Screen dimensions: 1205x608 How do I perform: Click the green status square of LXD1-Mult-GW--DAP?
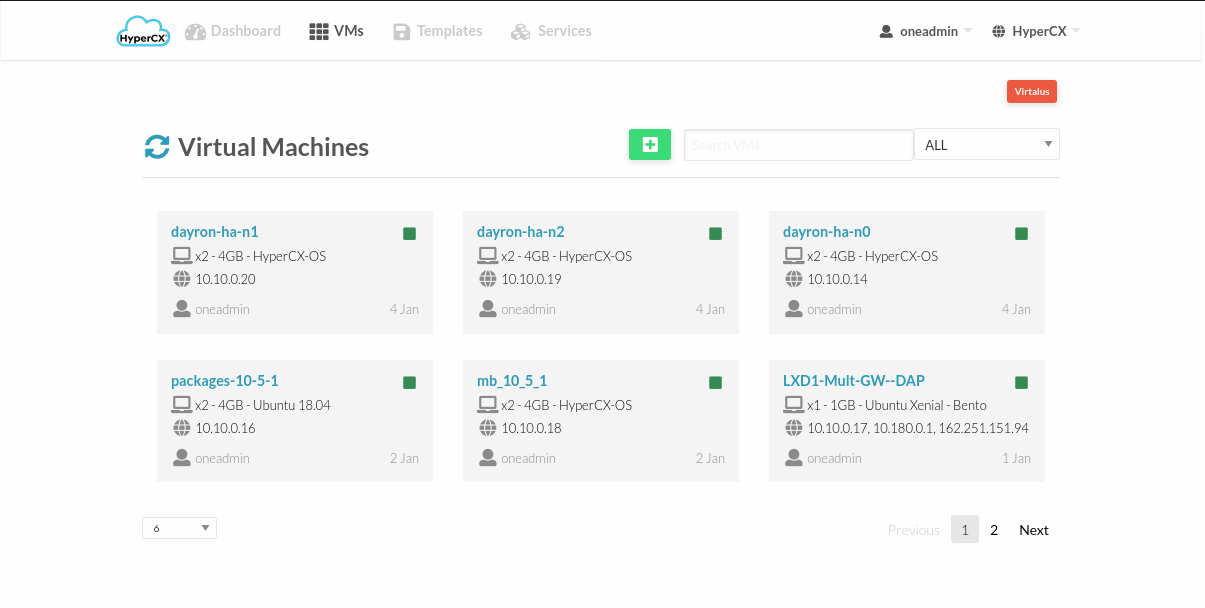pyautogui.click(x=1021, y=383)
